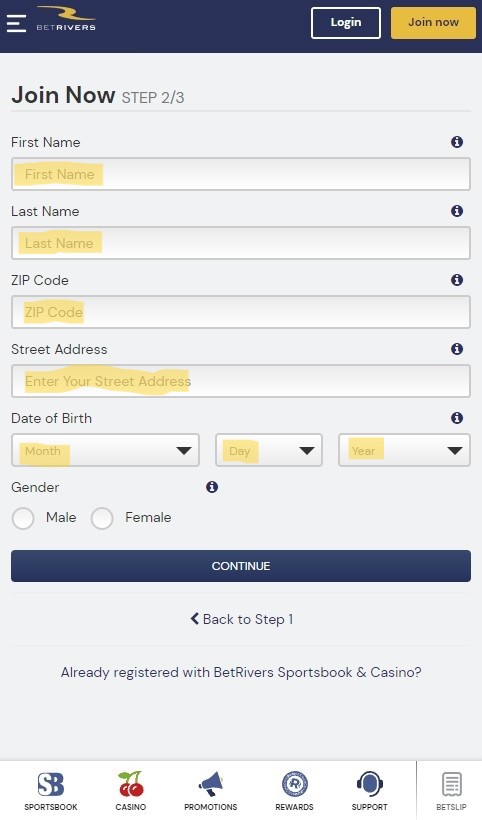Open the Support headset tab
The image size is (482, 820).
pos(370,791)
